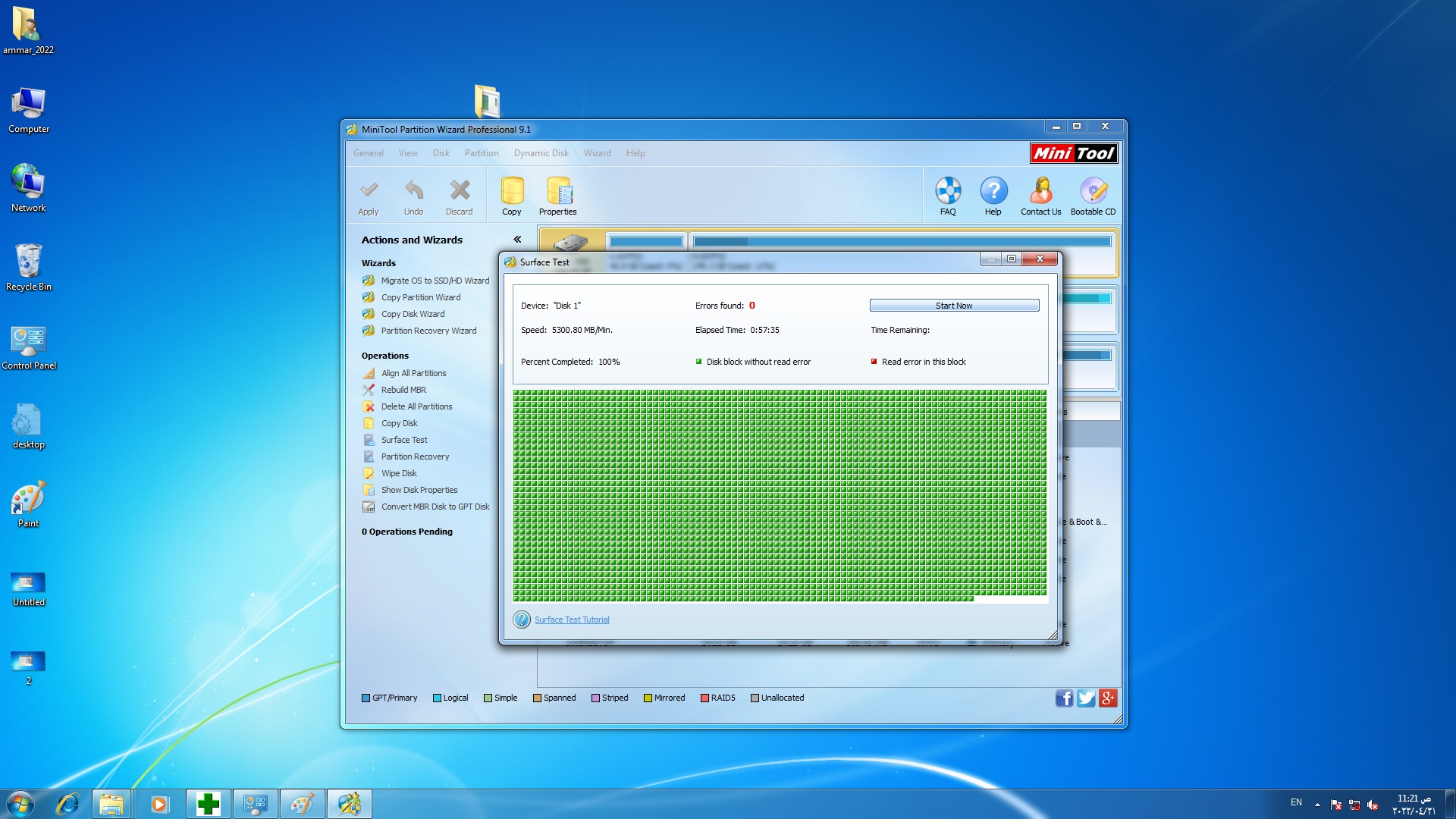This screenshot has width=1456, height=819.
Task: Show hidden system tray icons arrow
Action: 1317,805
